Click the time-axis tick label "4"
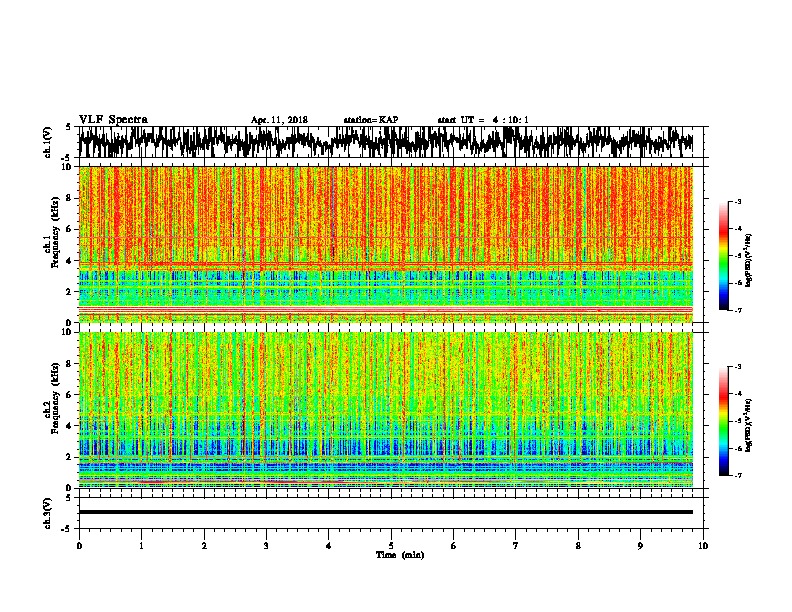792x612 pixels. point(329,546)
